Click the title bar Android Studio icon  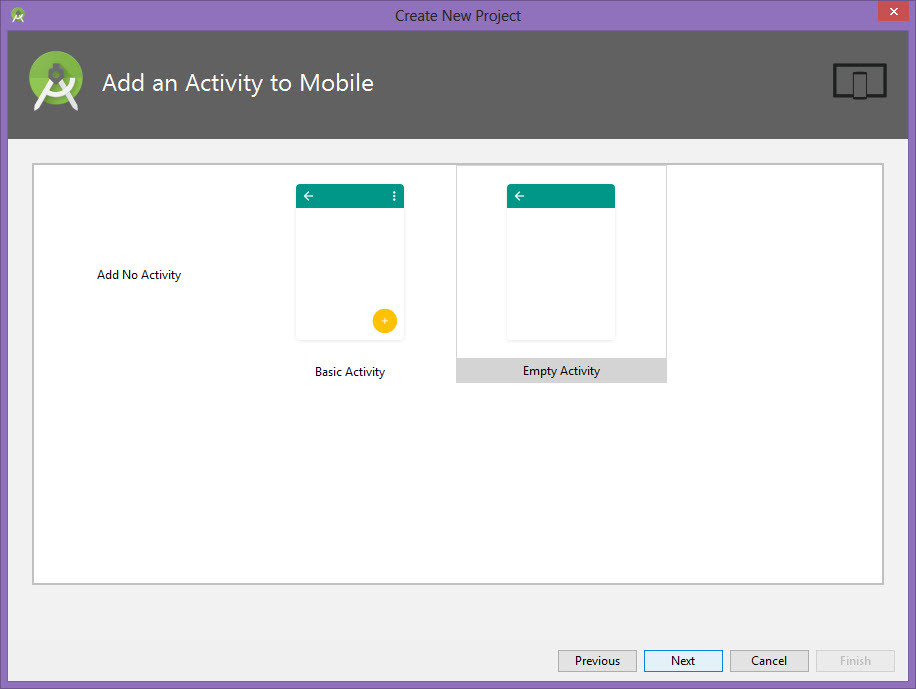click(18, 15)
